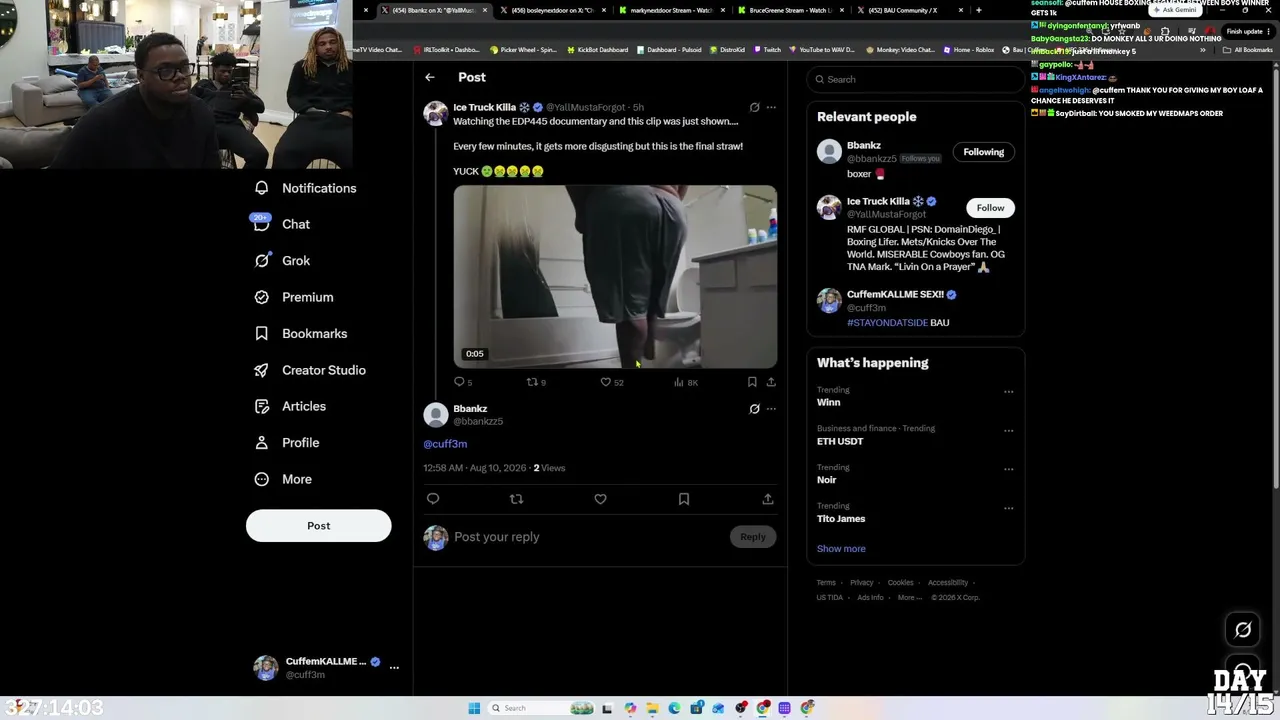
Task: Click the white Post button in sidebar
Action: click(x=319, y=526)
